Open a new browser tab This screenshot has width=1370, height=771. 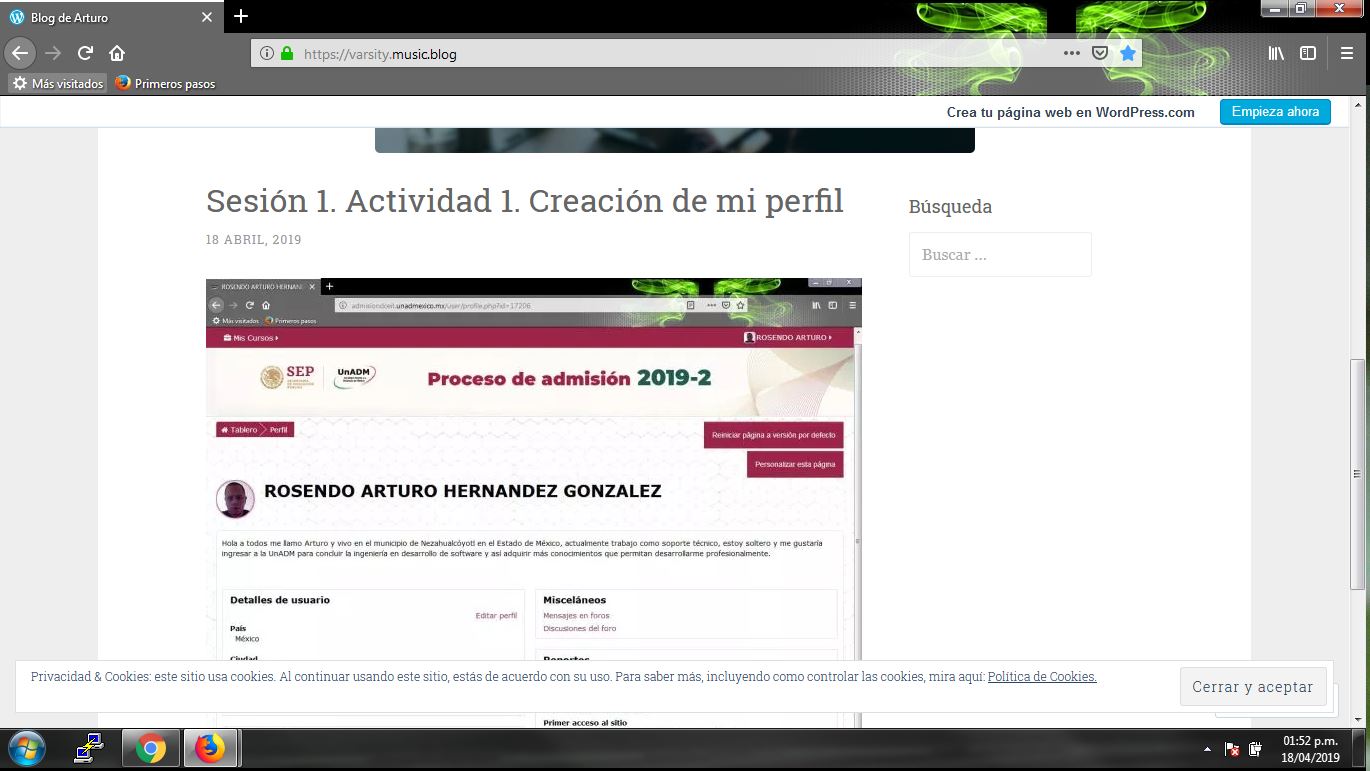241,16
